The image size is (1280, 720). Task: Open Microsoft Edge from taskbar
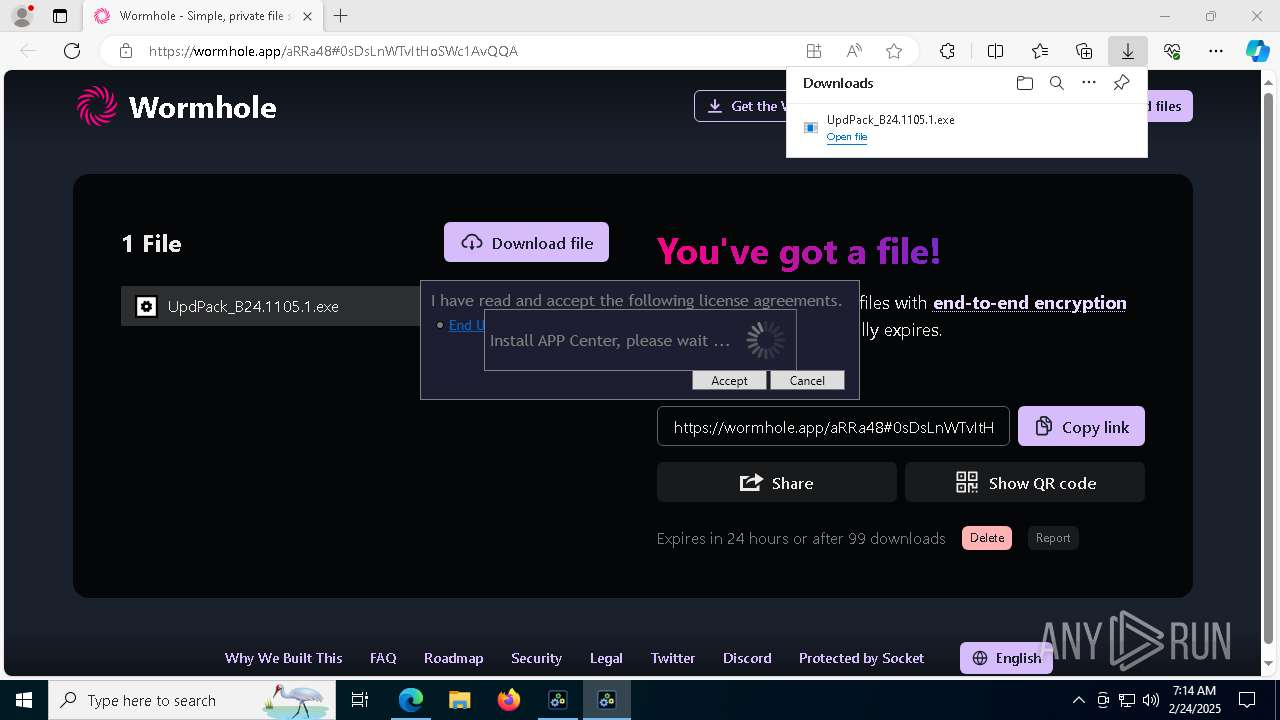pyautogui.click(x=411, y=700)
